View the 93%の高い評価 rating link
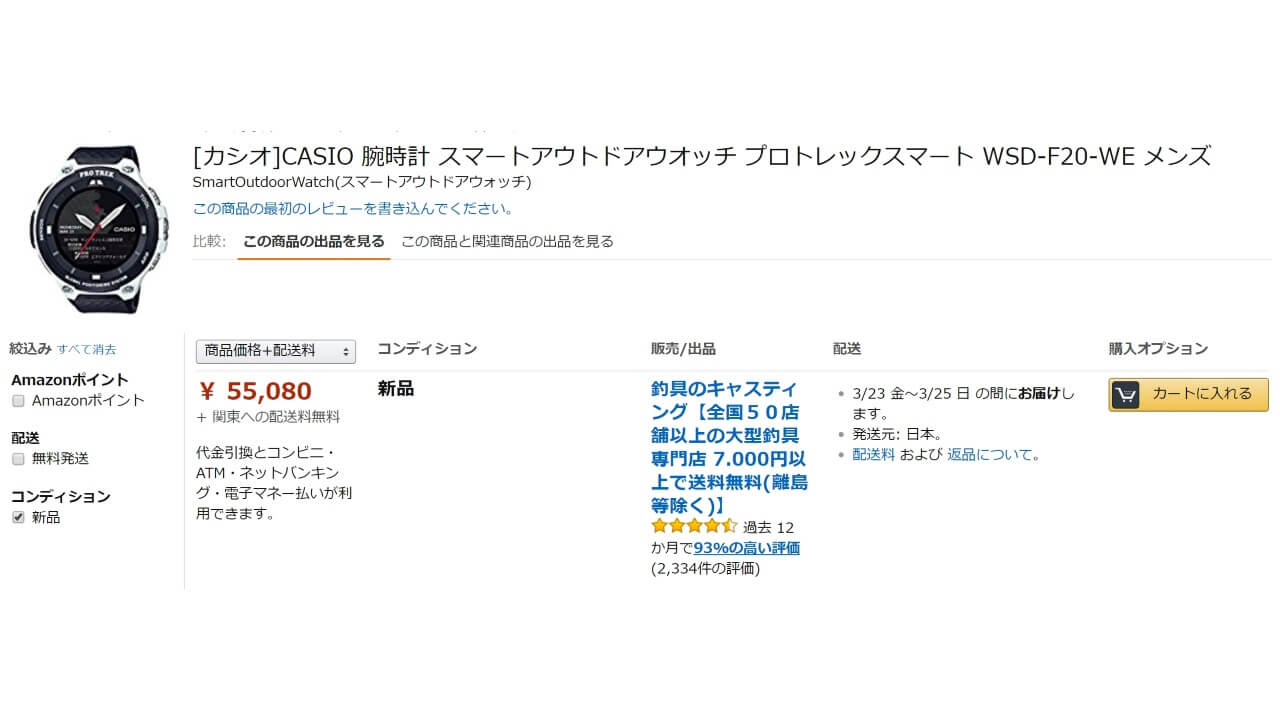This screenshot has height=720, width=1280. 746,548
